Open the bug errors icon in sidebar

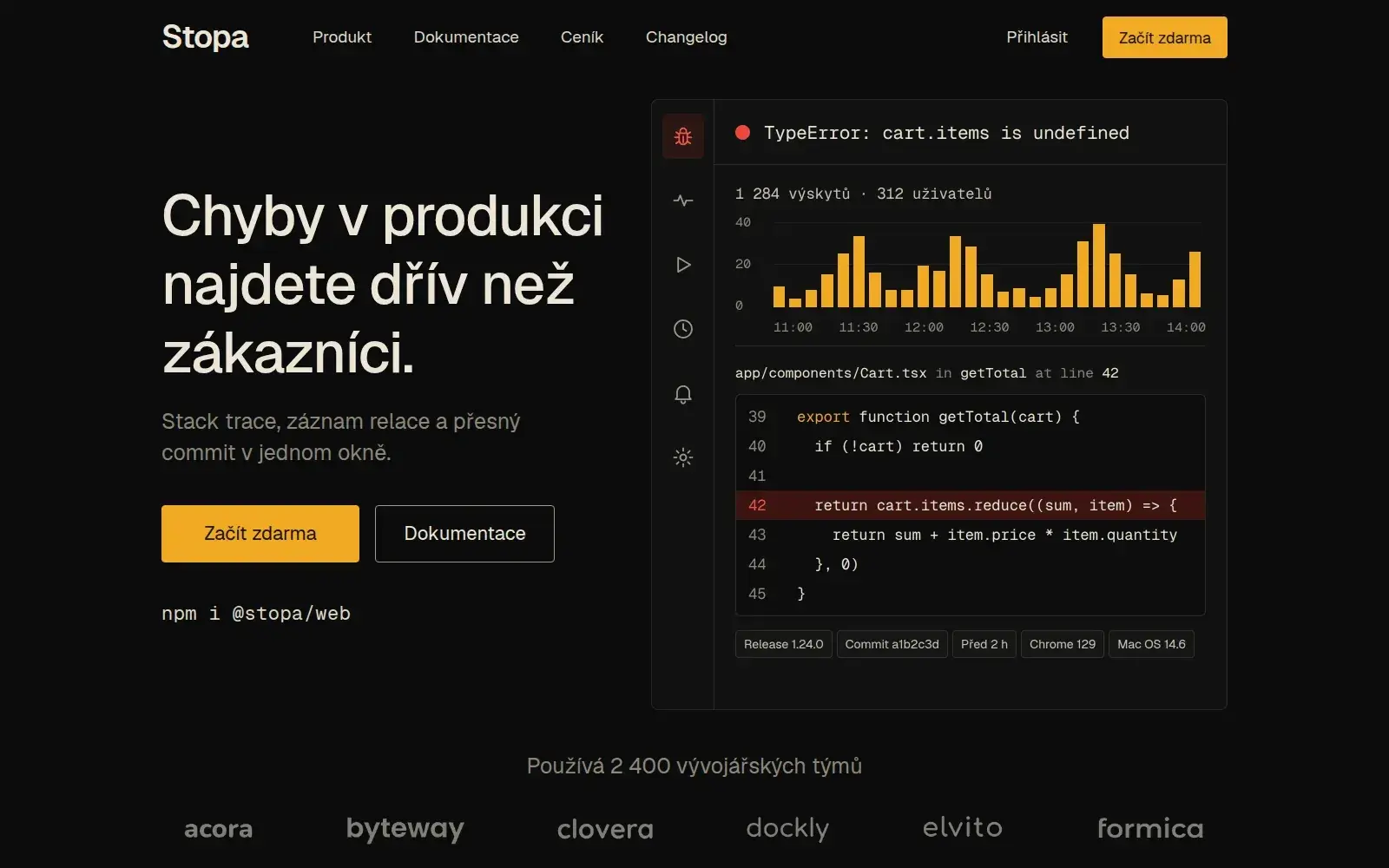[683, 136]
